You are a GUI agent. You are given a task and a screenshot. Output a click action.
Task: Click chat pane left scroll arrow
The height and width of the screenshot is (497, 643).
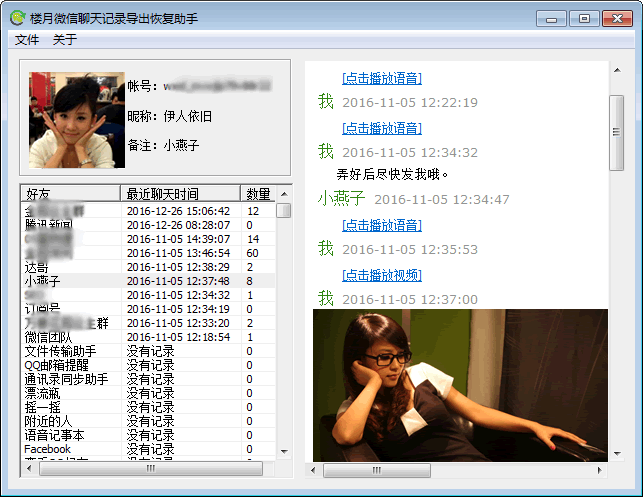[x=314, y=470]
